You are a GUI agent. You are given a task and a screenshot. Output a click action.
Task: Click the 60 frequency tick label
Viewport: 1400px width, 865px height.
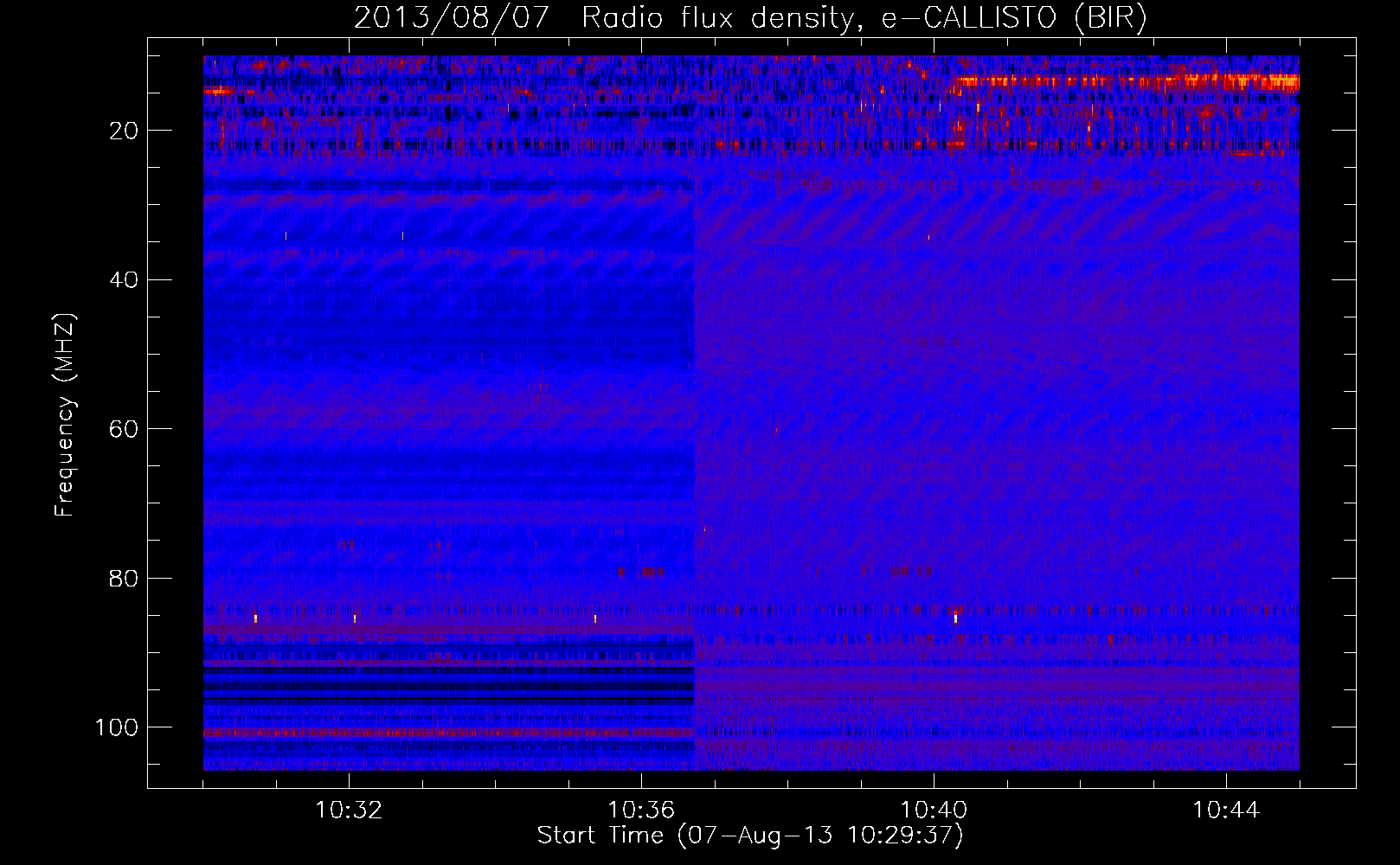tap(124, 429)
